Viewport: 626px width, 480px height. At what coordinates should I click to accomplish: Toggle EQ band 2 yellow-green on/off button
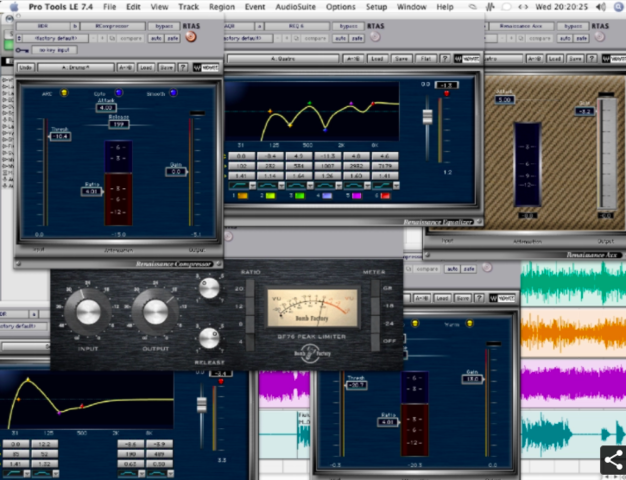pyautogui.click(x=270, y=196)
